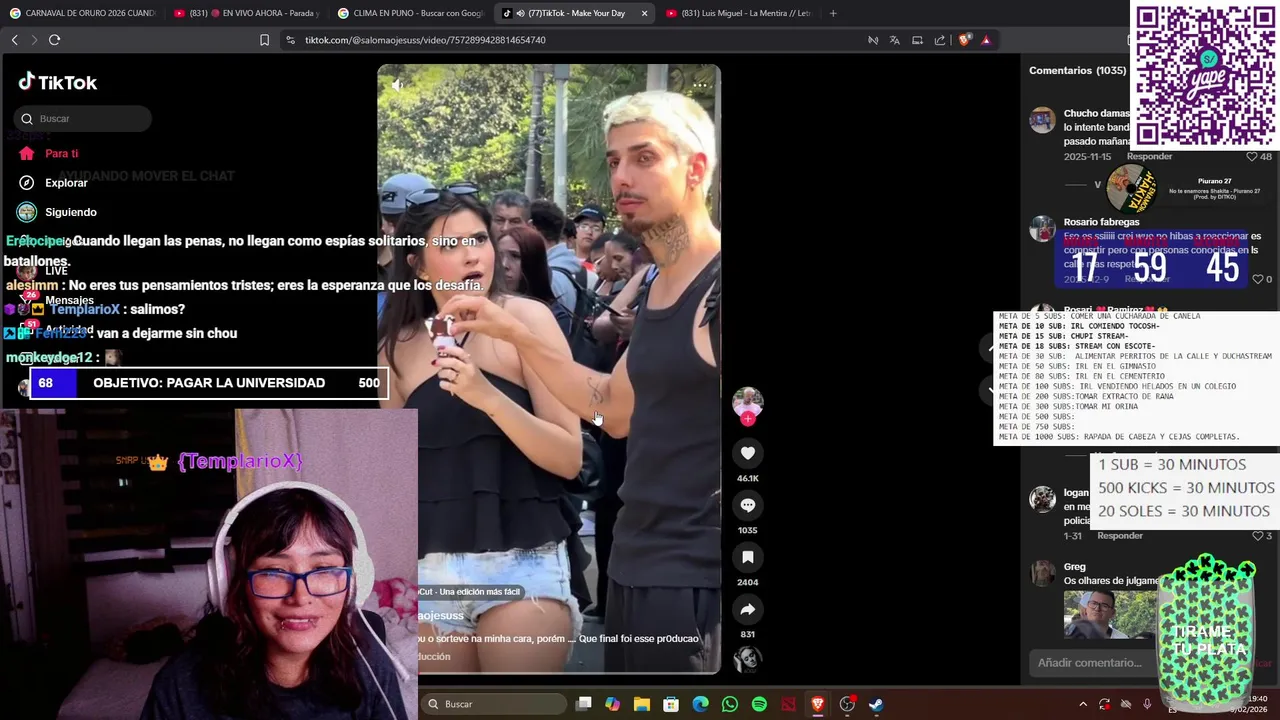Like Chucho damas comment (48 hearts)
The width and height of the screenshot is (1280, 720).
point(1251,156)
